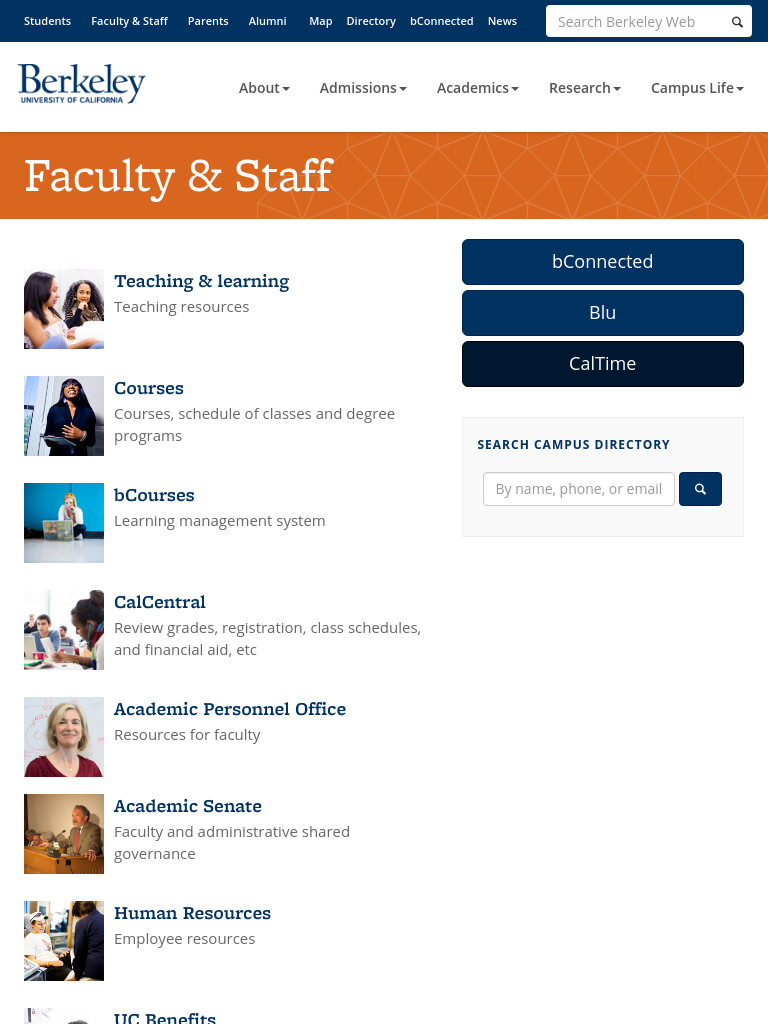Click the Berkeley University of California logo

tap(82, 84)
